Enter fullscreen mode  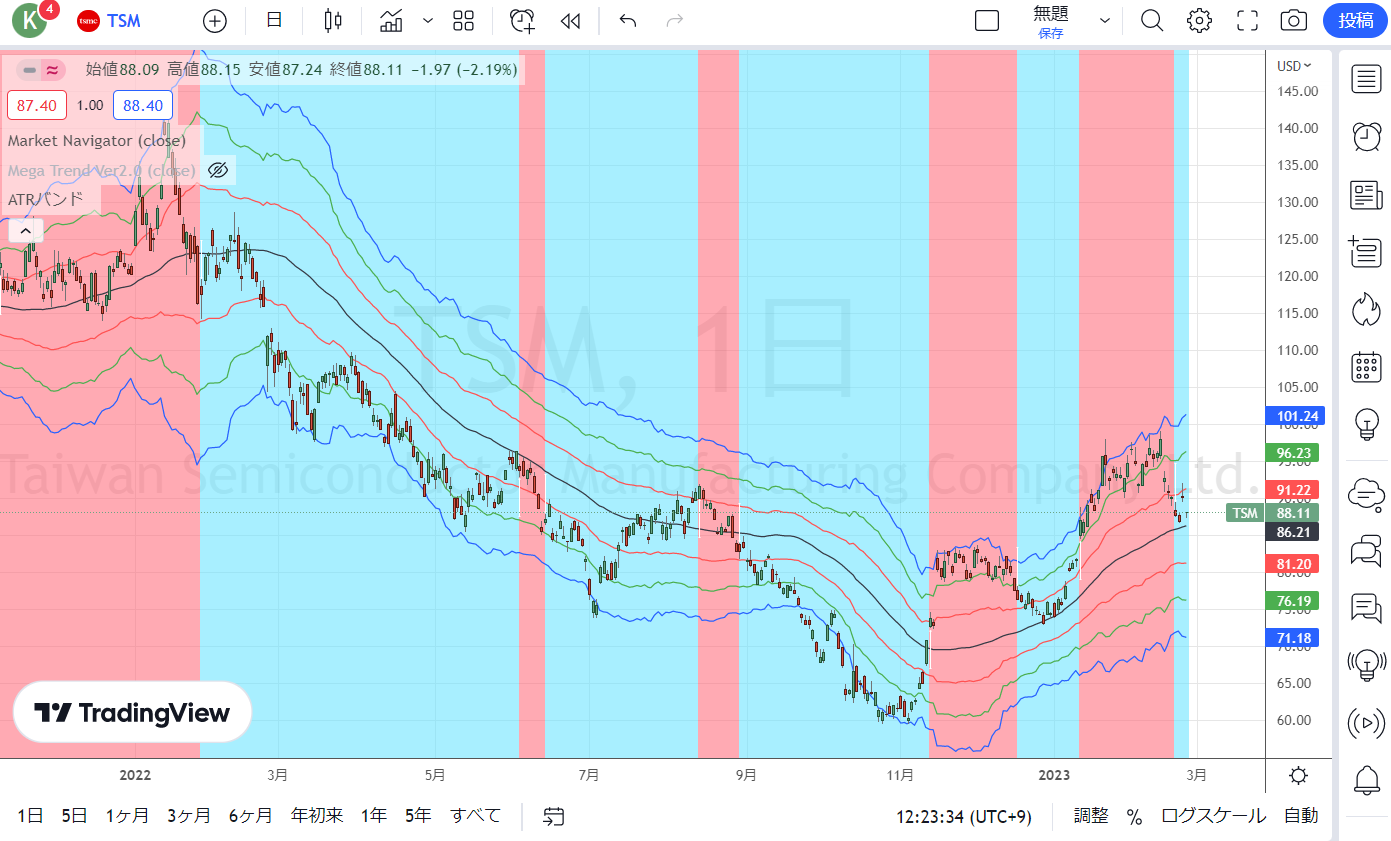1247,20
